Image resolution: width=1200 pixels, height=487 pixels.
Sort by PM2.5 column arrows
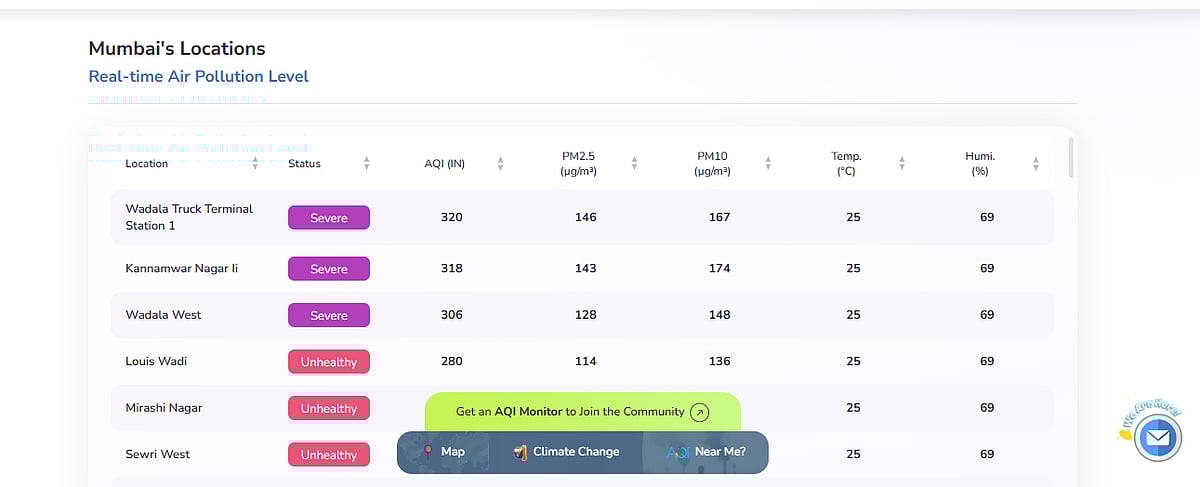point(634,163)
